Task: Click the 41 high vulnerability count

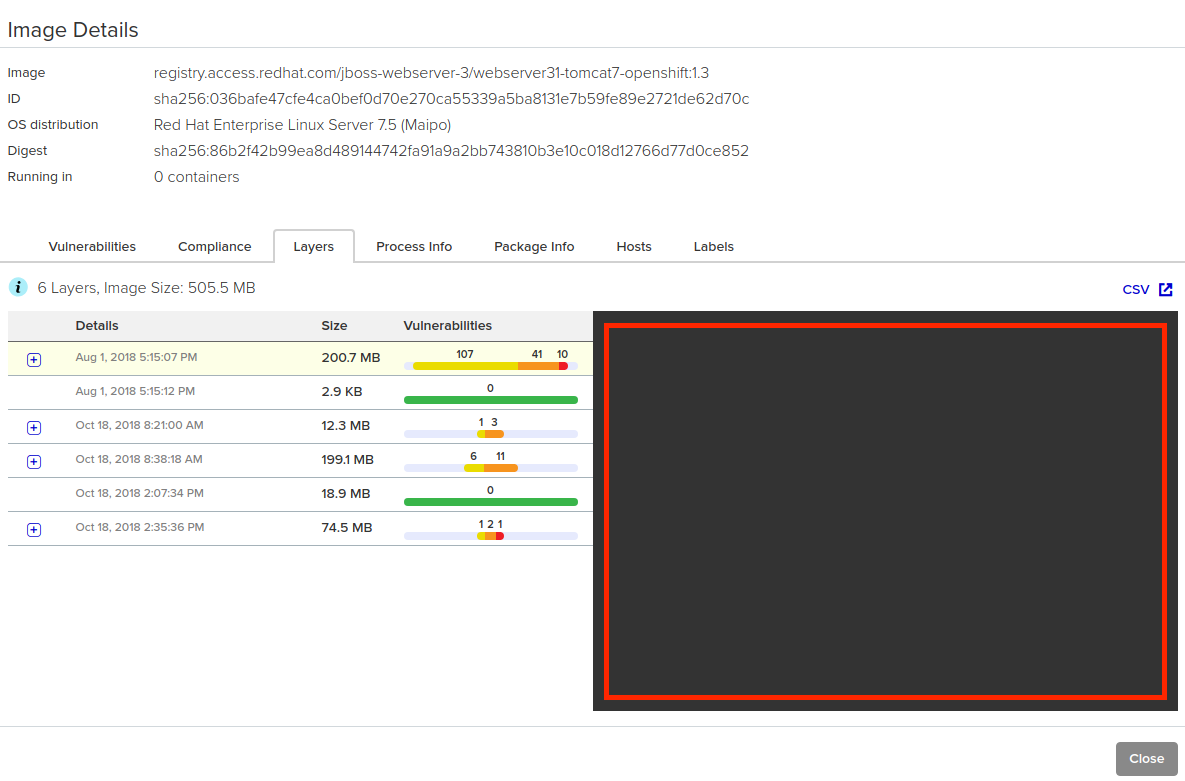Action: 537,354
